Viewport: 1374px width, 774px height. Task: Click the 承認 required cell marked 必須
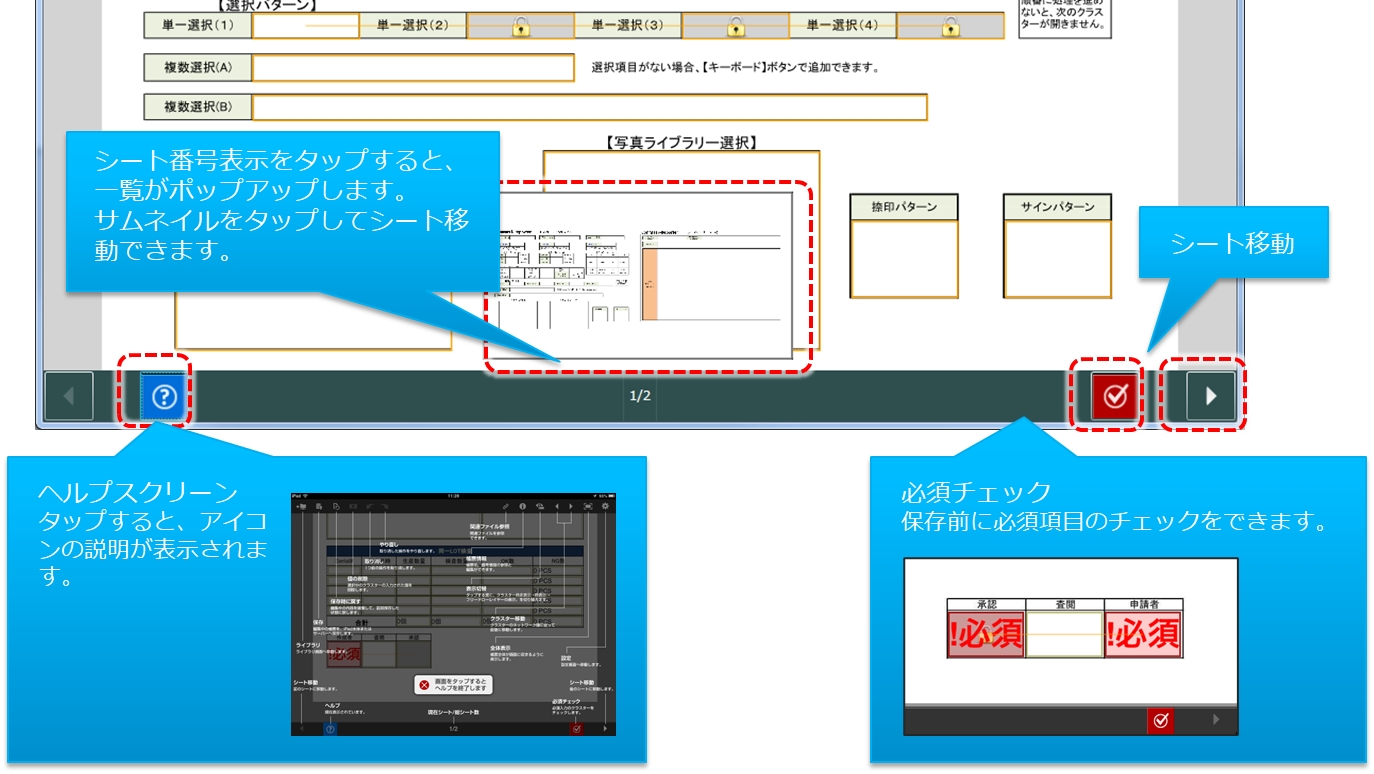pyautogui.click(x=985, y=634)
